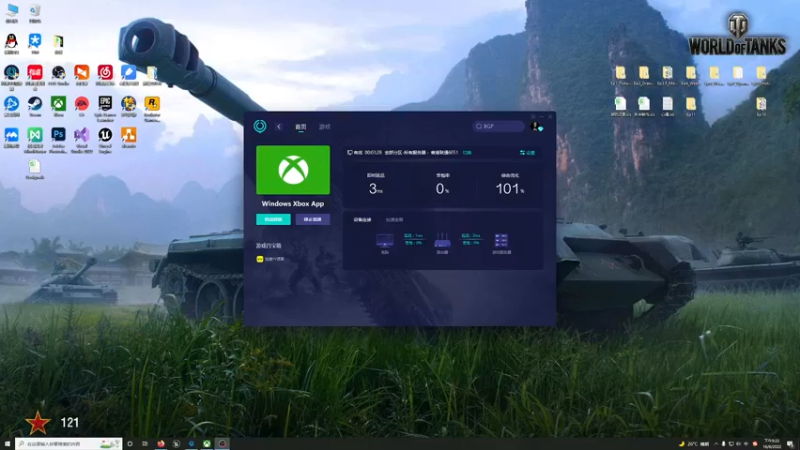Viewport: 800px width, 450px height.
Task: Select the device connection tab
Action: click(x=362, y=220)
